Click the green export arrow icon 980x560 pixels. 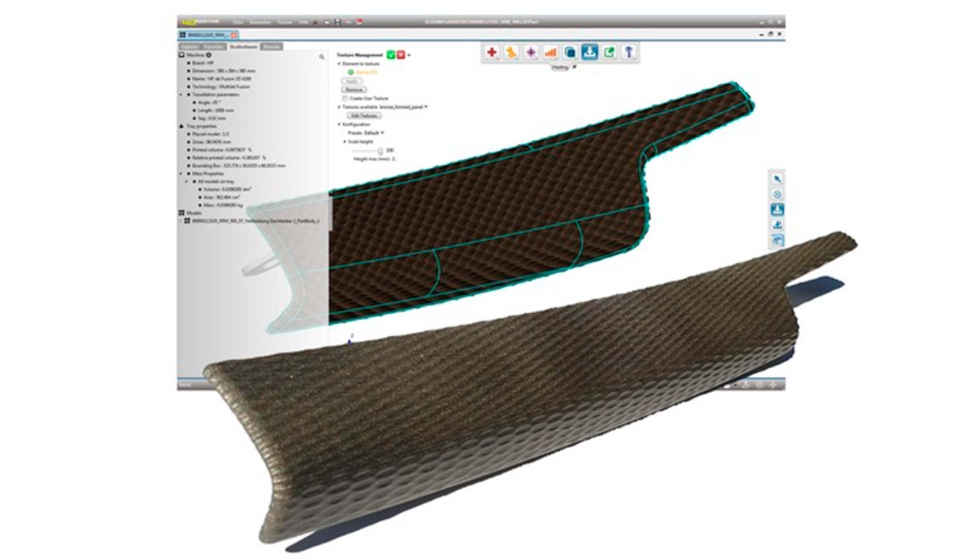click(609, 52)
